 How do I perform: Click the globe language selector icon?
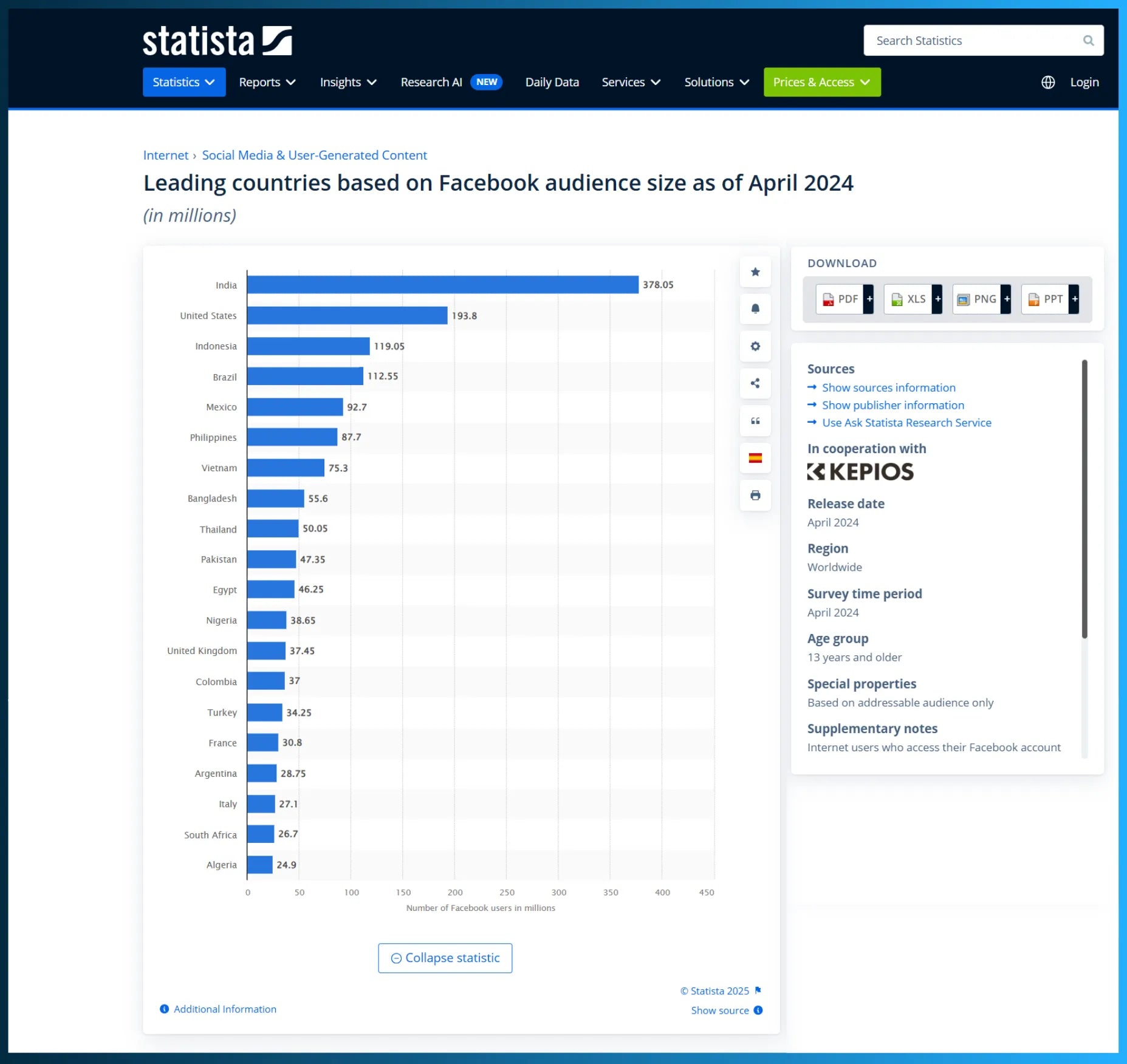(x=1047, y=82)
